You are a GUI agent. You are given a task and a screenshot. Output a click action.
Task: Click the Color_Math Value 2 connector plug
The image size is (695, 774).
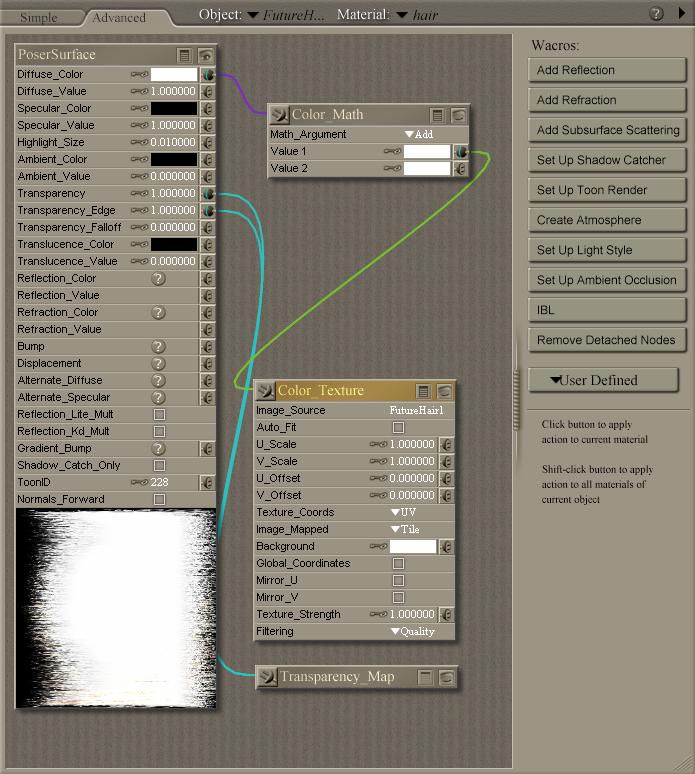(461, 169)
